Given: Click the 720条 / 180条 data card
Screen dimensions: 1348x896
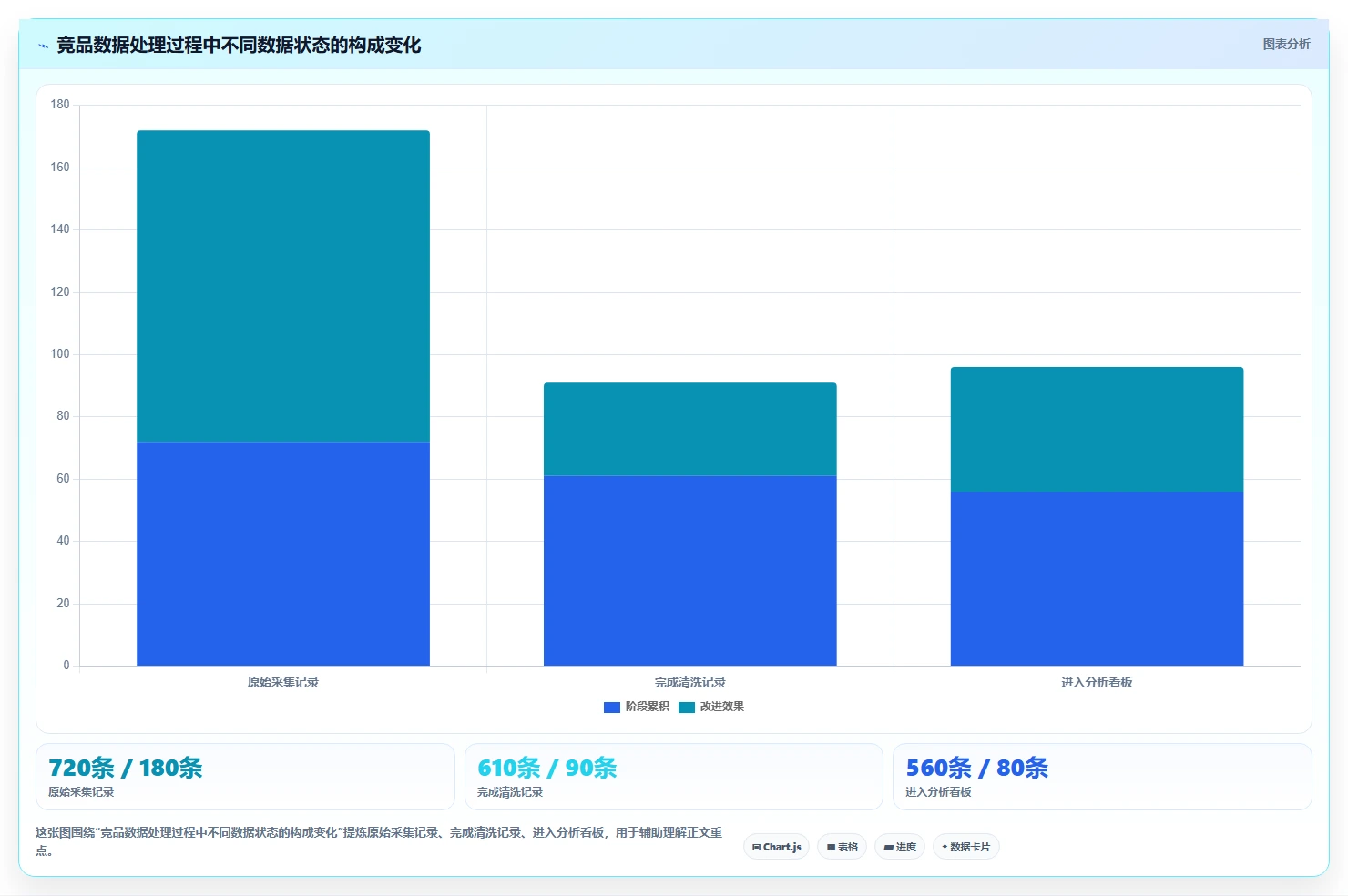Looking at the screenshot, I should 245,777.
